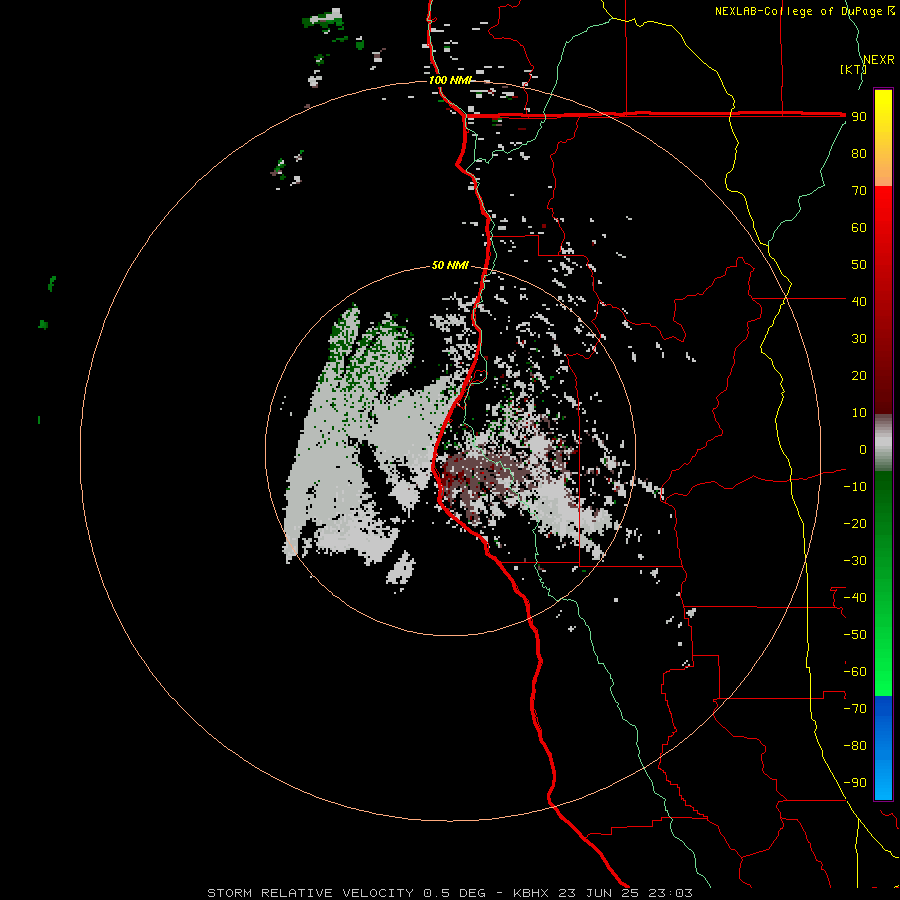Click the 23 JUN 25 23:03 timestamp

point(626,893)
